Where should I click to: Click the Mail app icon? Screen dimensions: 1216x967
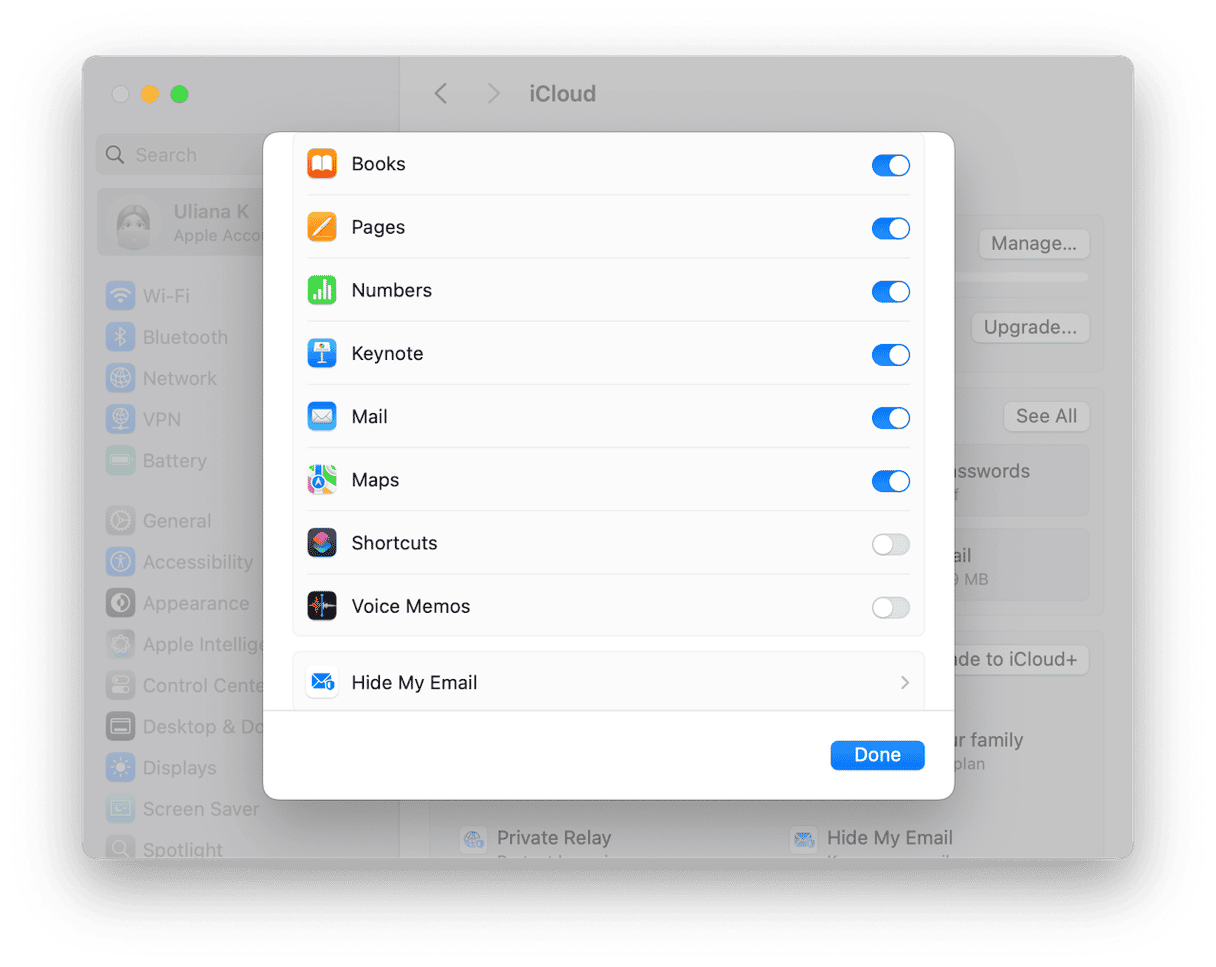[322, 416]
